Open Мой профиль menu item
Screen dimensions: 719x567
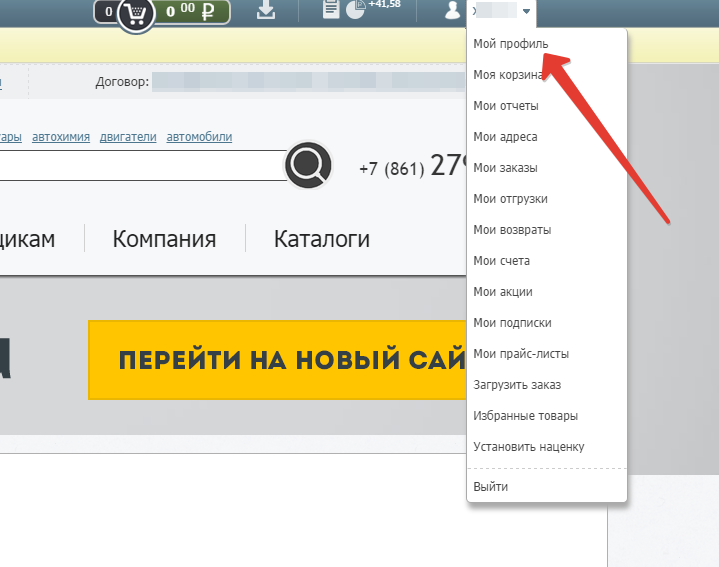click(x=510, y=44)
